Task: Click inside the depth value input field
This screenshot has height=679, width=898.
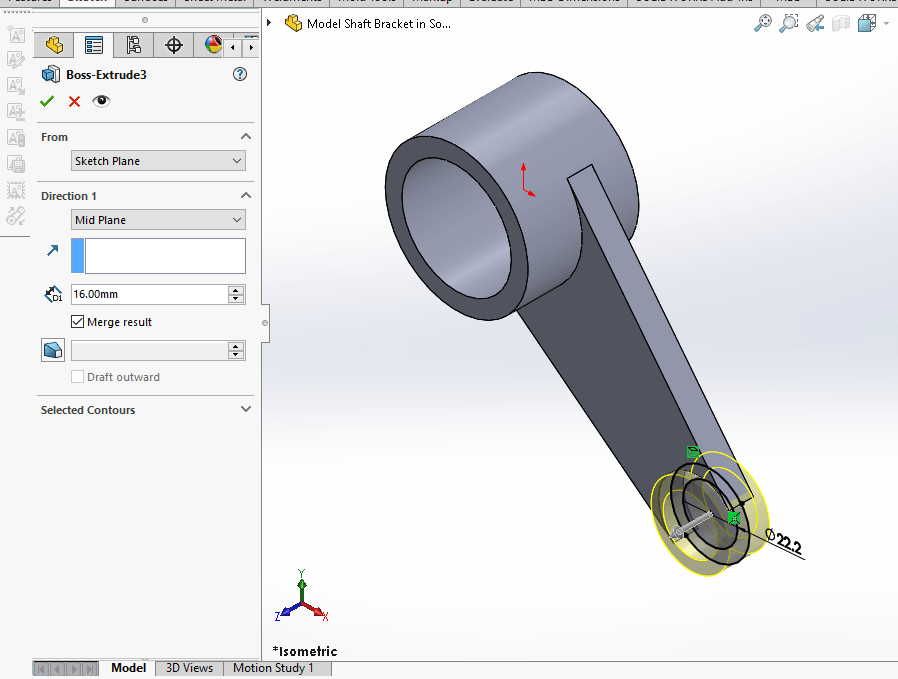Action: pos(150,294)
